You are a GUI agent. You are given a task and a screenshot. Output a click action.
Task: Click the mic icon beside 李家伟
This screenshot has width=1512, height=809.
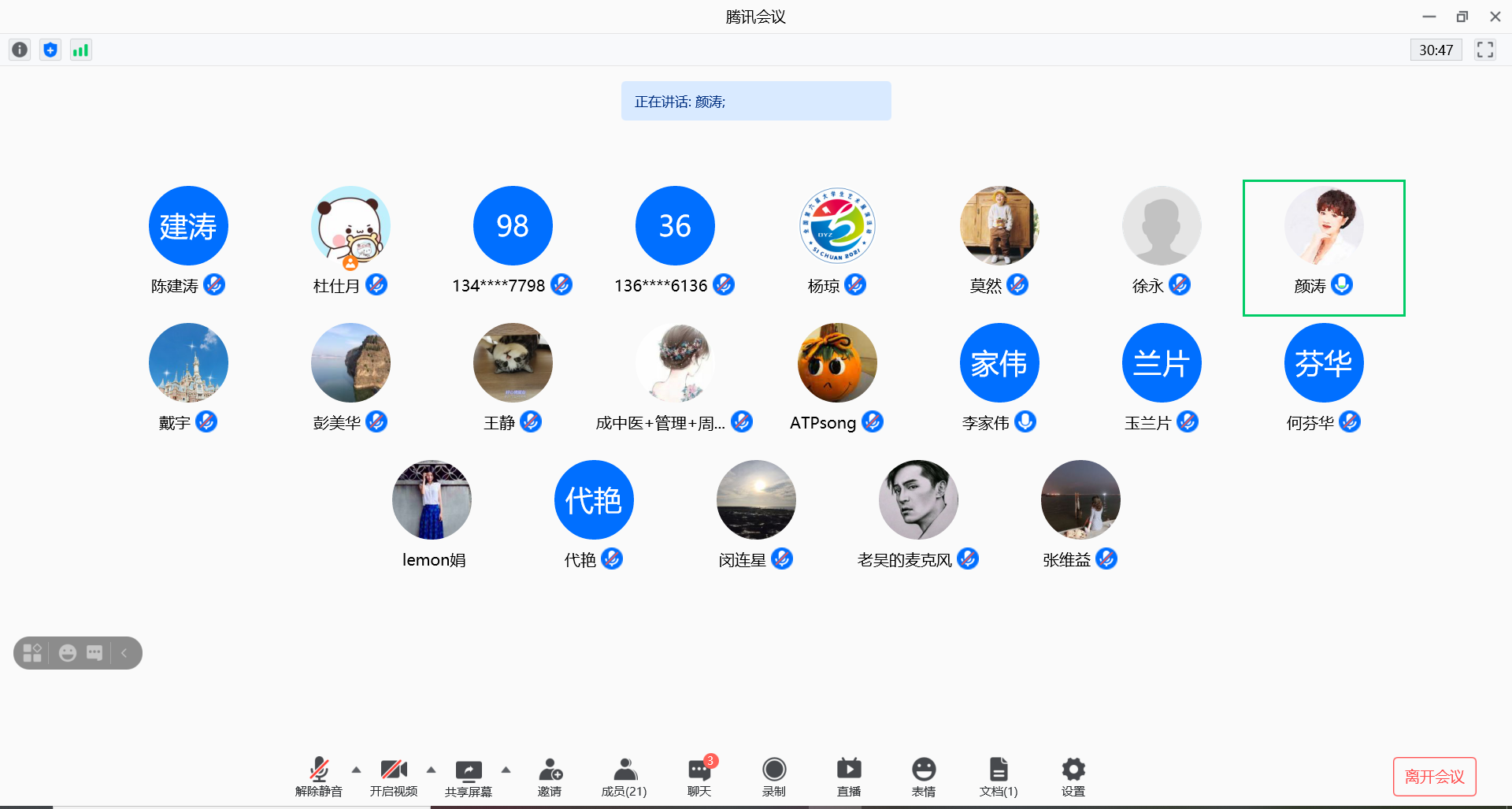tap(1025, 421)
